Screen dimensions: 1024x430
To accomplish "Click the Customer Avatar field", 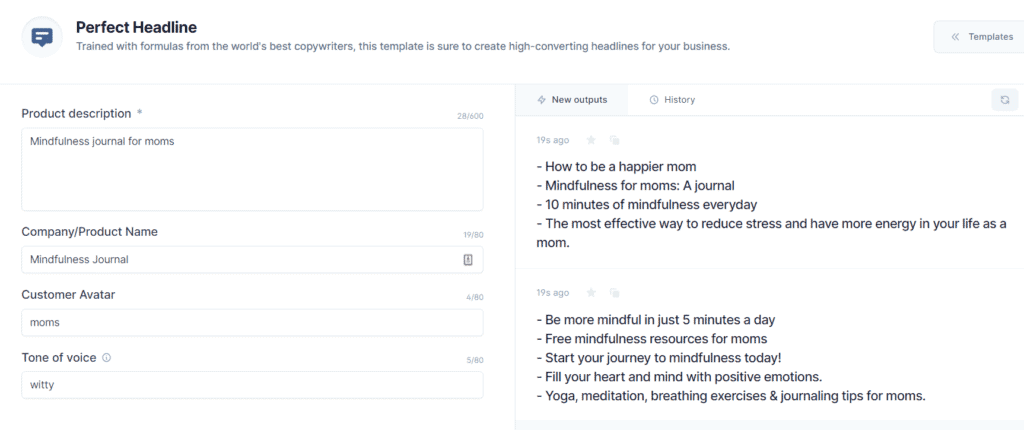I will (x=252, y=322).
